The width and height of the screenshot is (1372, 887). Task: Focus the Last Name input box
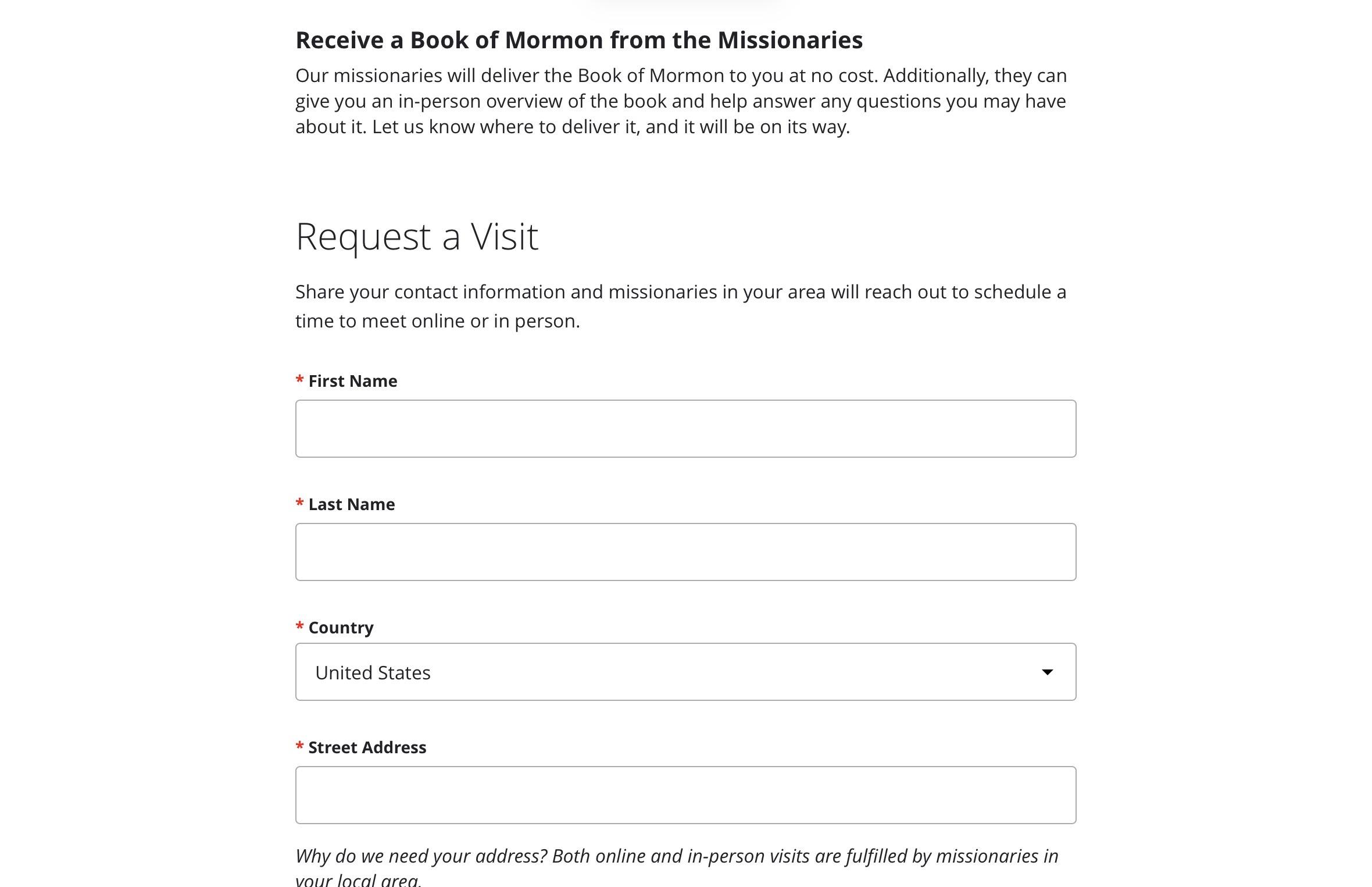click(x=685, y=552)
